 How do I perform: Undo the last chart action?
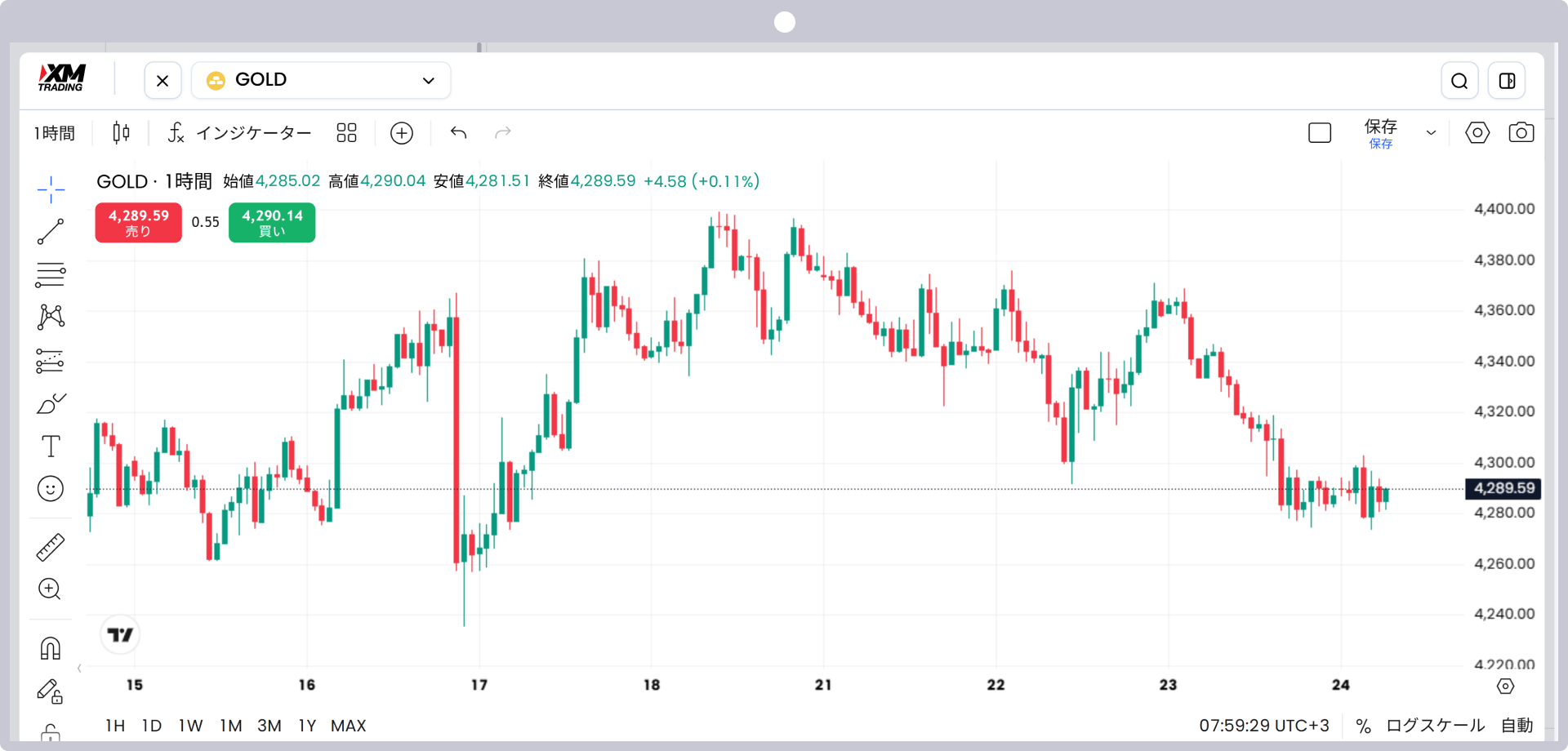click(x=459, y=132)
